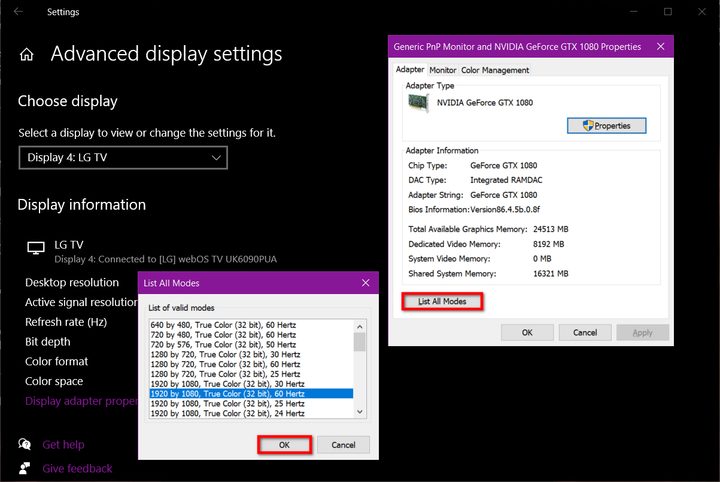The image size is (720, 482).
Task: Close the List All Modes dialog
Action: click(x=366, y=283)
